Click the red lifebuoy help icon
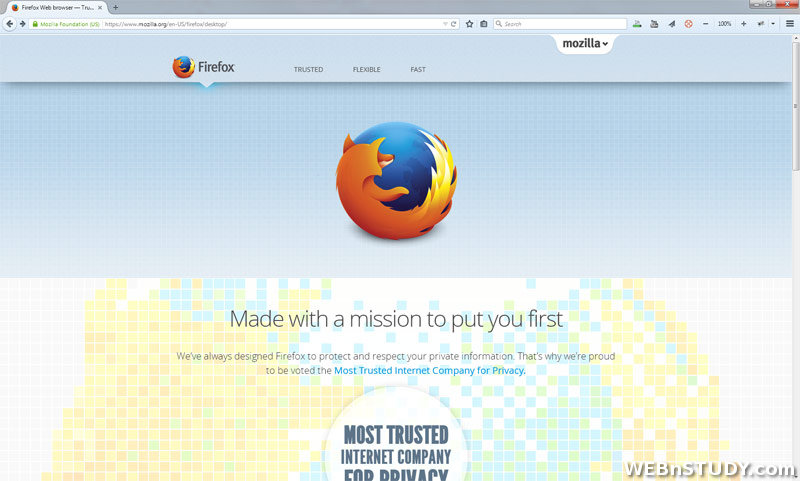Image resolution: width=800 pixels, height=481 pixels. (688, 24)
